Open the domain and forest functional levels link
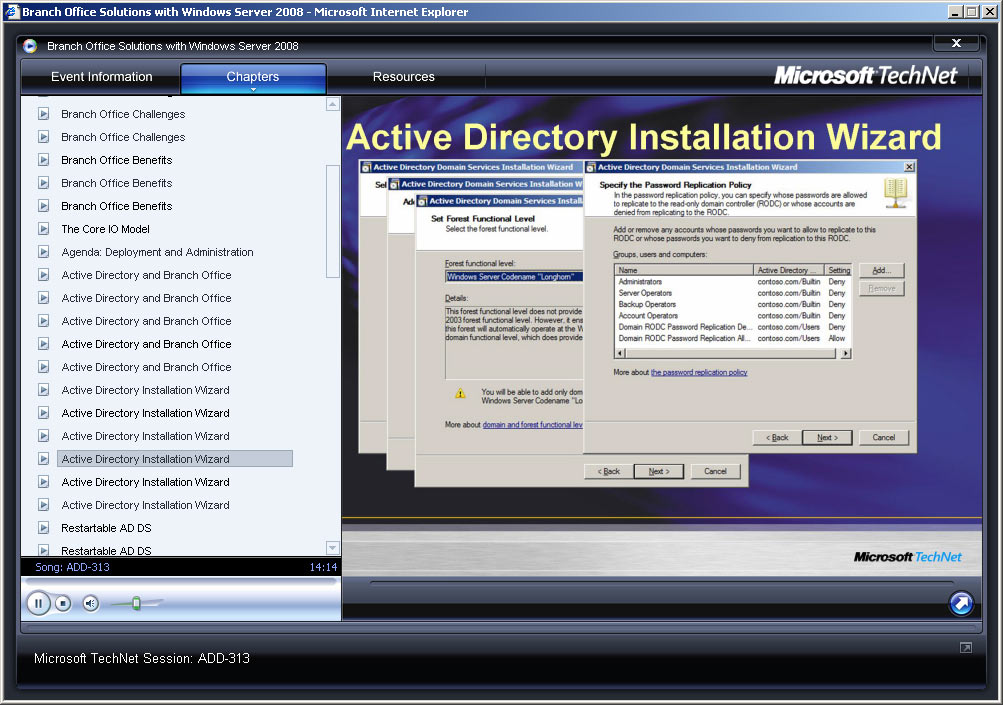This screenshot has width=1003, height=705. pyautogui.click(x=532, y=425)
